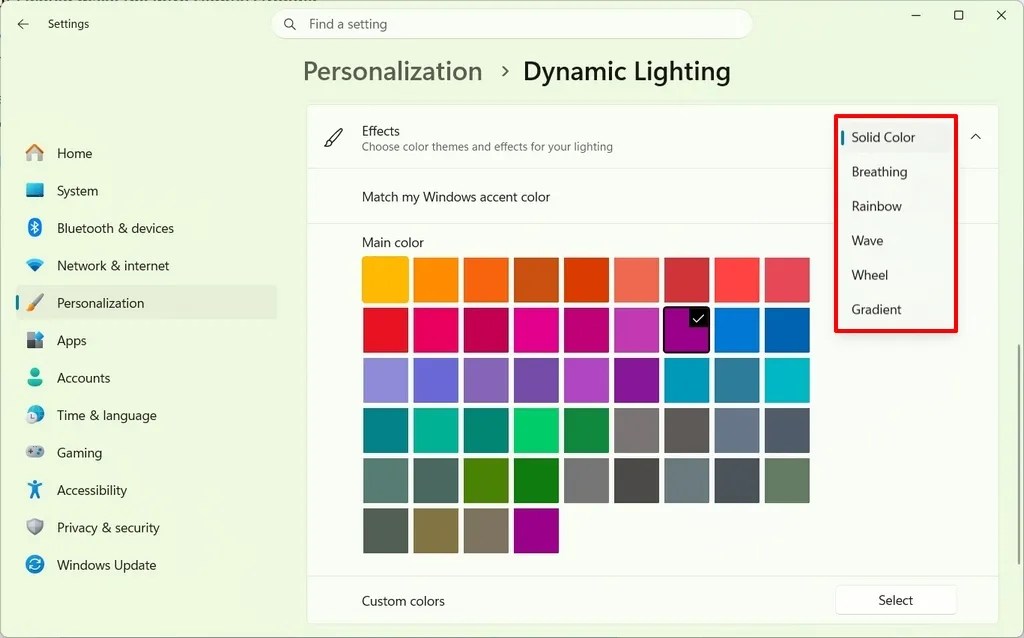
Task: Click the Network wifi icon
Action: (35, 265)
